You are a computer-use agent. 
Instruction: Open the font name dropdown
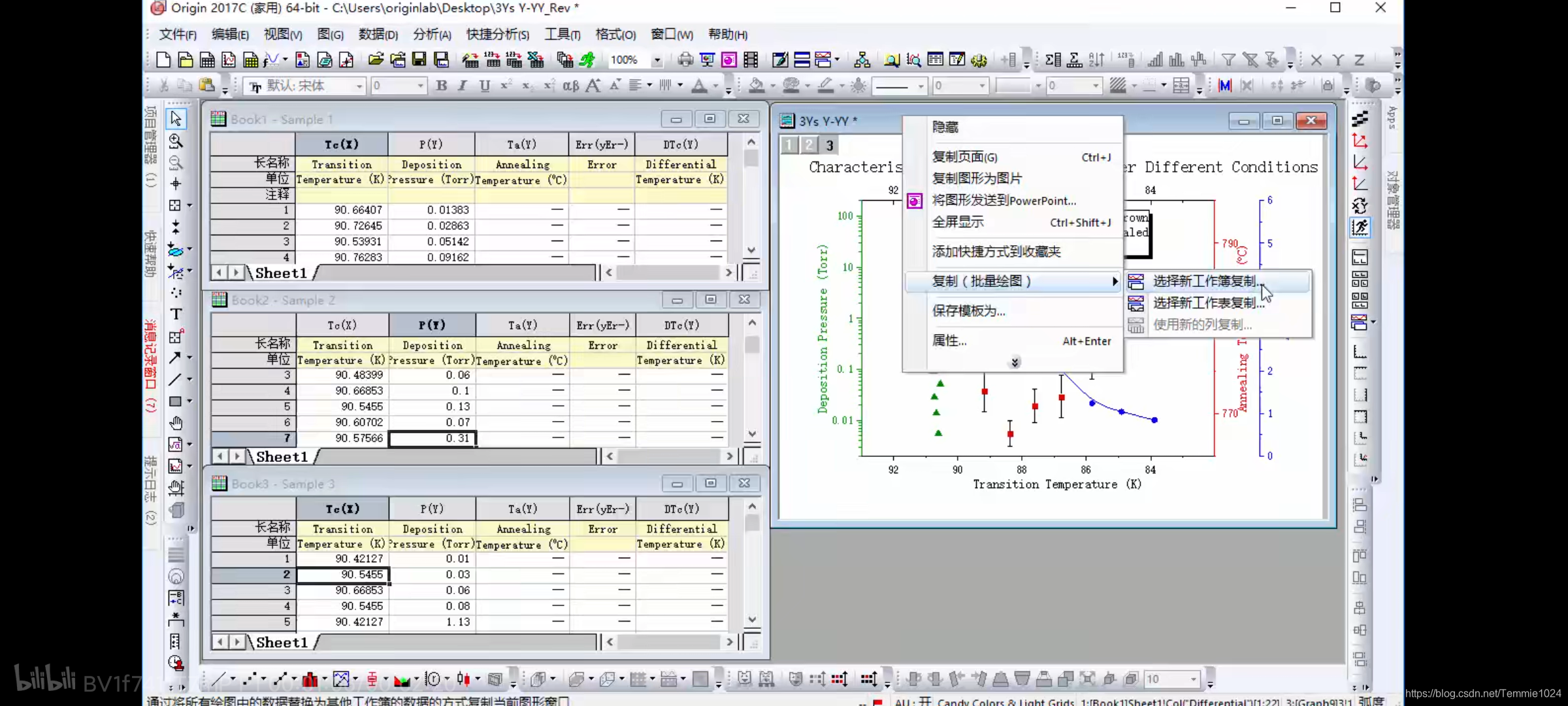359,86
